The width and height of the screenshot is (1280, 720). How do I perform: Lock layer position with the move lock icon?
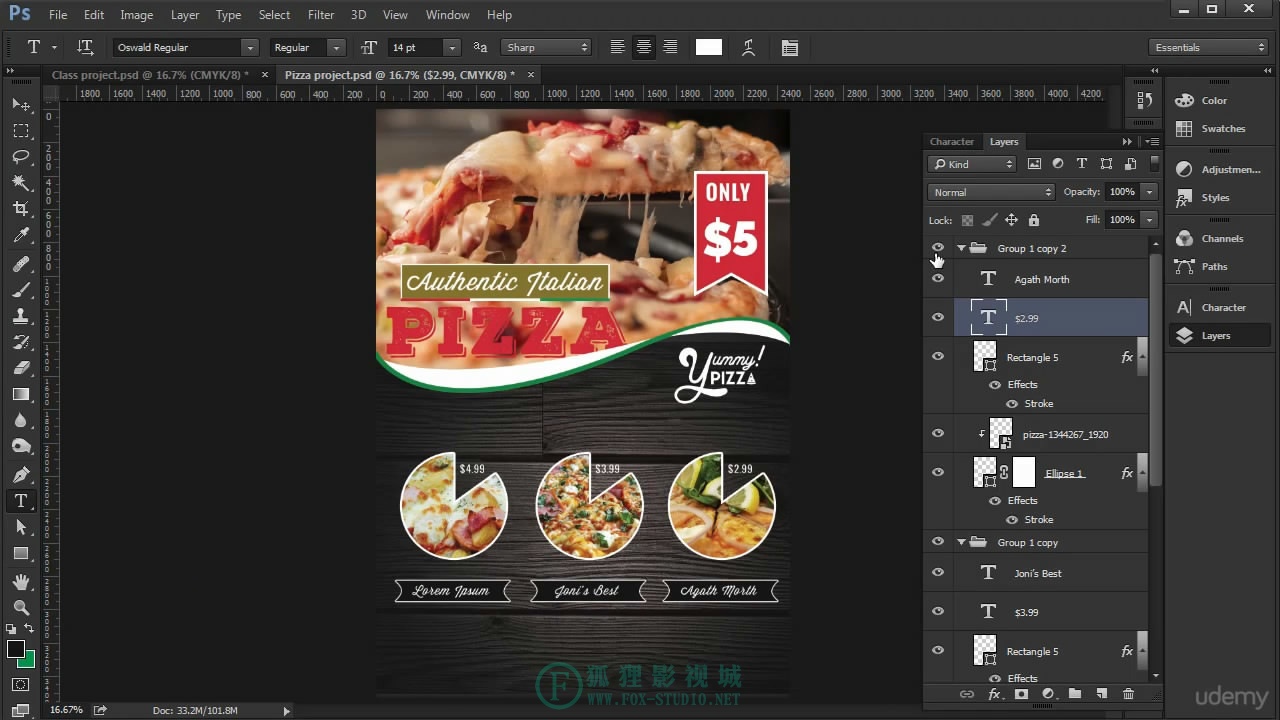1011,220
